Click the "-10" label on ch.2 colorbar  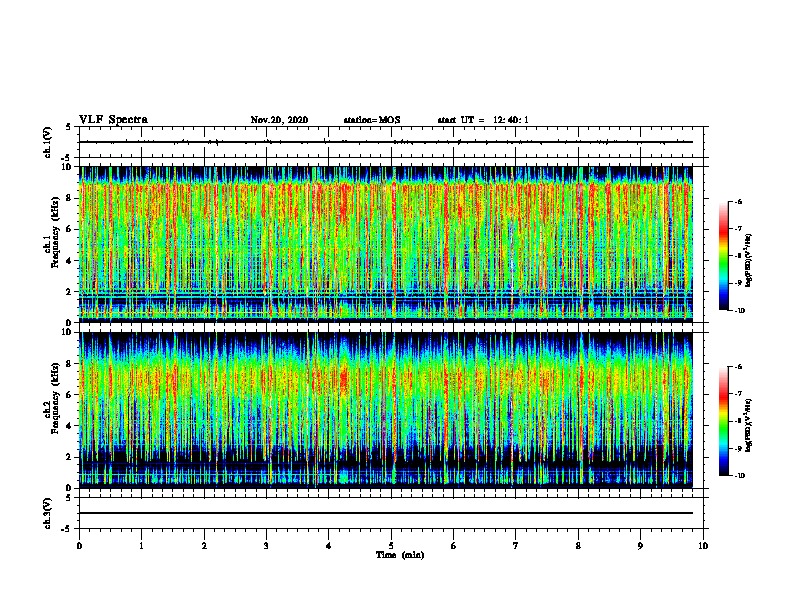(739, 475)
